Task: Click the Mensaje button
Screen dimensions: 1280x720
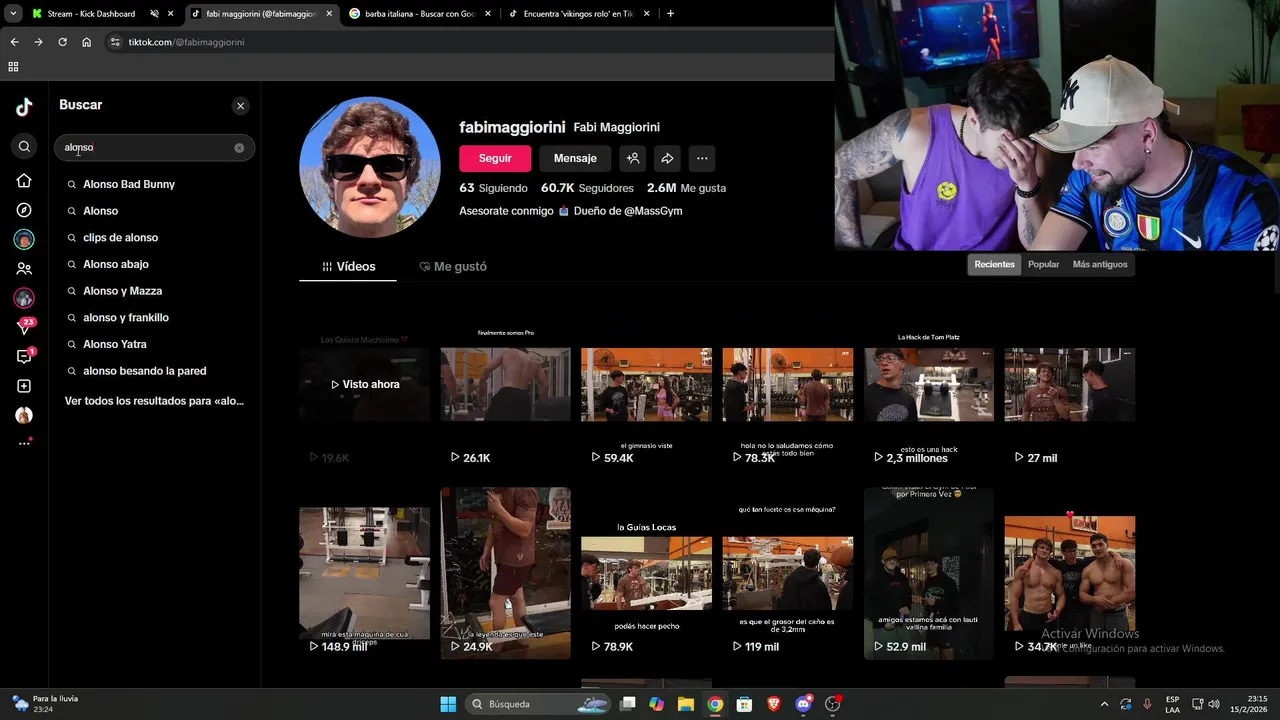Action: (575, 158)
